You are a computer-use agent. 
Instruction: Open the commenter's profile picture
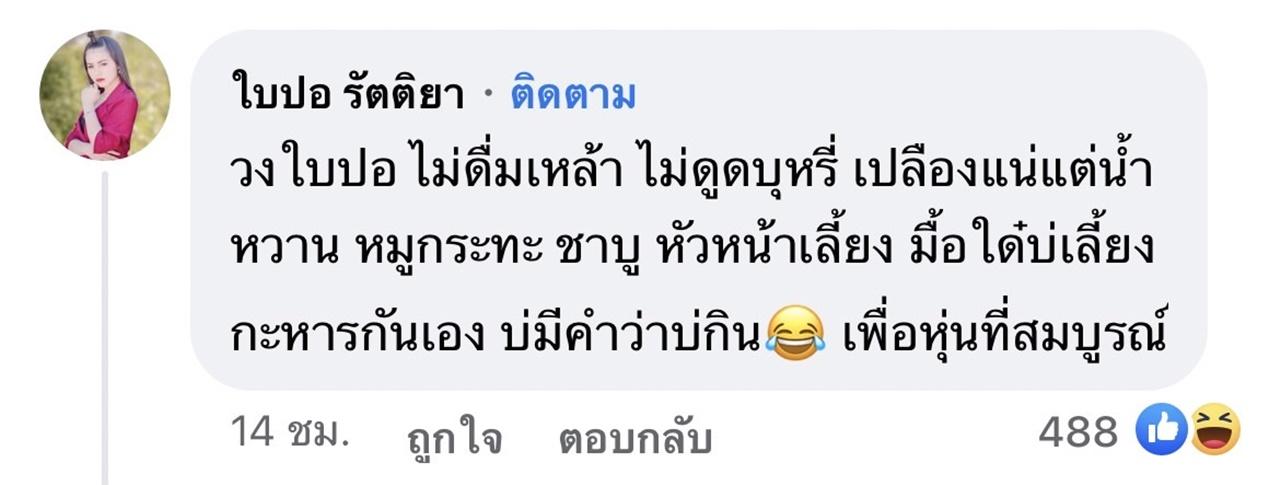[x=105, y=95]
